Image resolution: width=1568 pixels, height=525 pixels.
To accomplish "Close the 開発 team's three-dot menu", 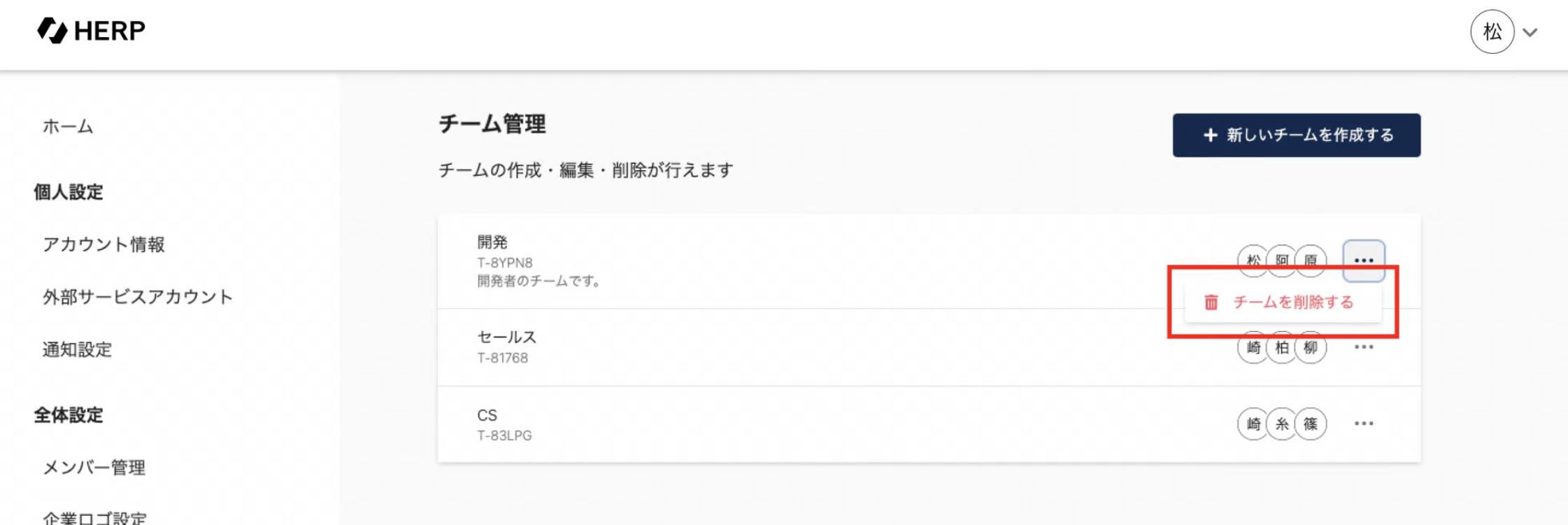I will (1363, 260).
